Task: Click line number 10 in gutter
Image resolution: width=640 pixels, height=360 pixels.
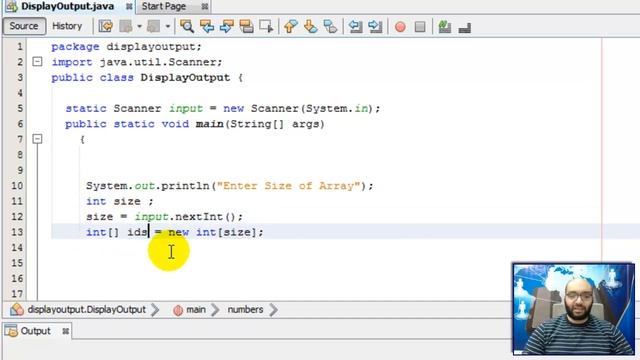Action: tap(17, 186)
